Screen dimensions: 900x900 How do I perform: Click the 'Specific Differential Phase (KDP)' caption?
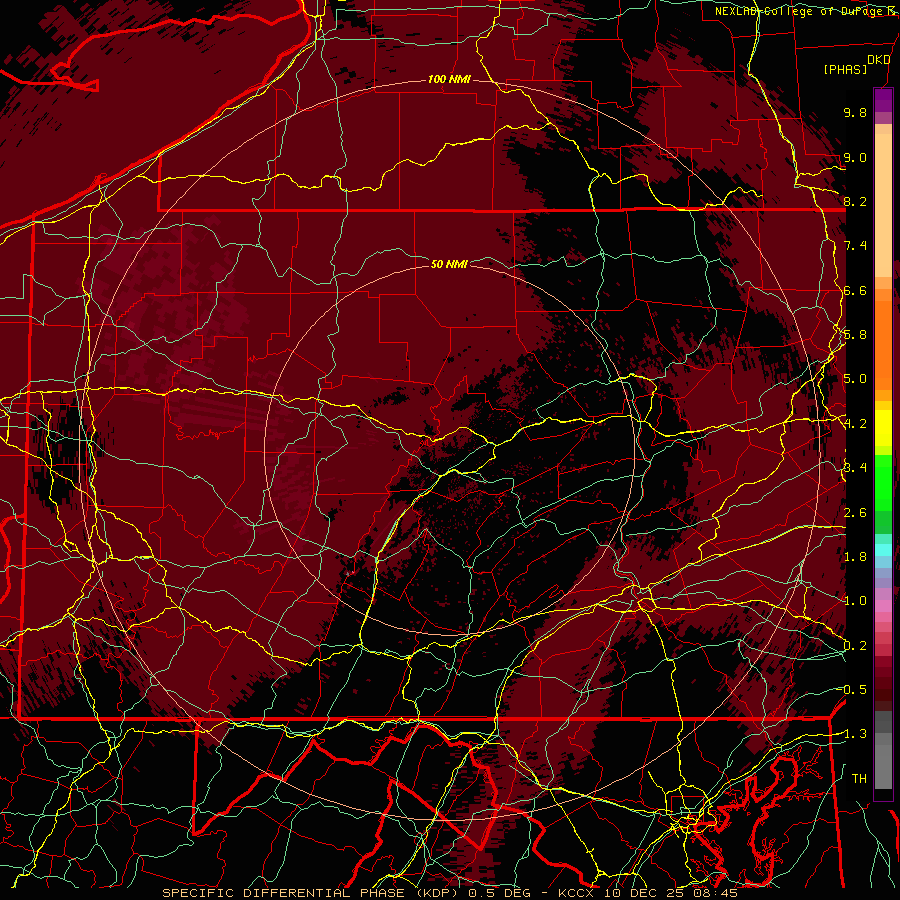(313, 893)
